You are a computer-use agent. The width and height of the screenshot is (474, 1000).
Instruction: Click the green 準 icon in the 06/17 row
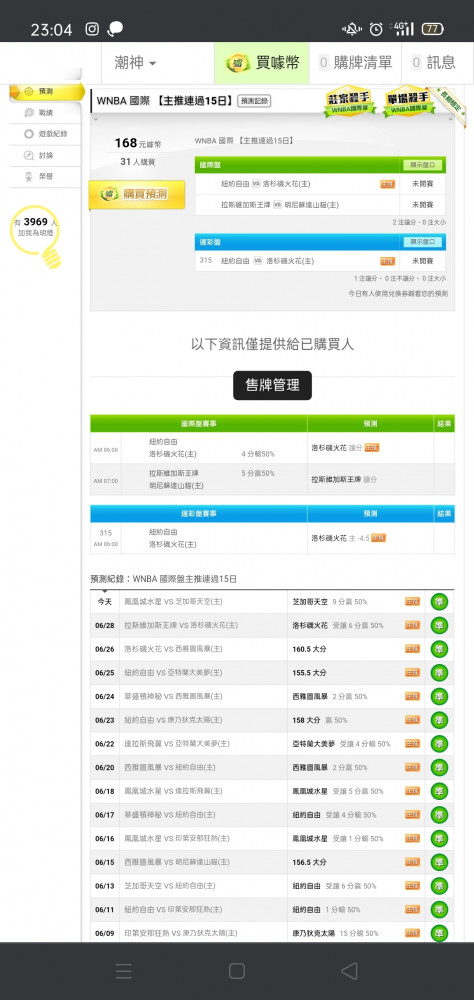click(x=439, y=815)
